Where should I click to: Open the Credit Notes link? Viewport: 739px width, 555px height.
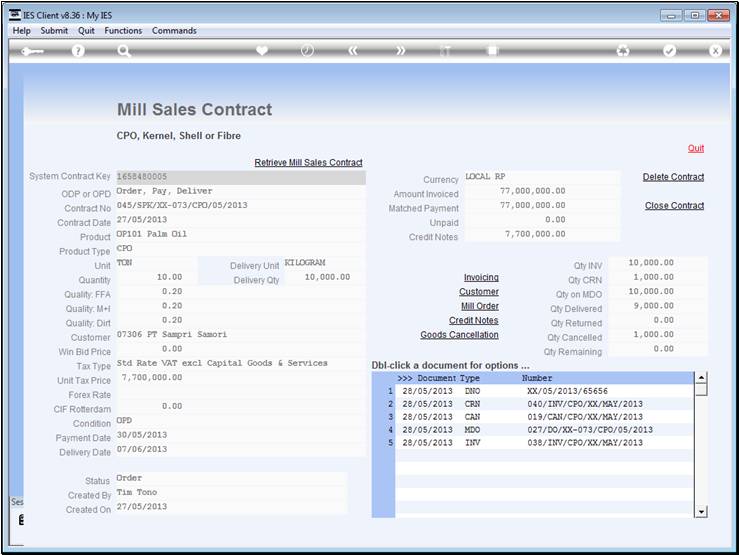pyautogui.click(x=474, y=320)
